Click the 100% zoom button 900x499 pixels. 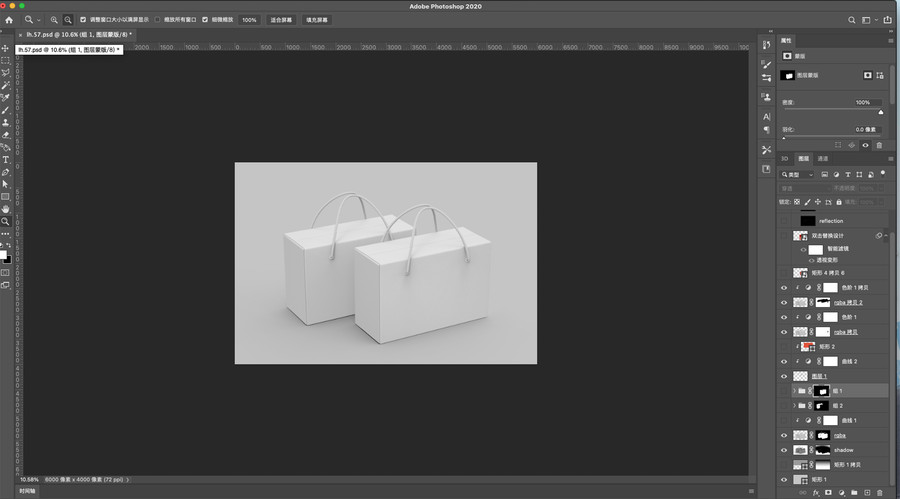(249, 20)
